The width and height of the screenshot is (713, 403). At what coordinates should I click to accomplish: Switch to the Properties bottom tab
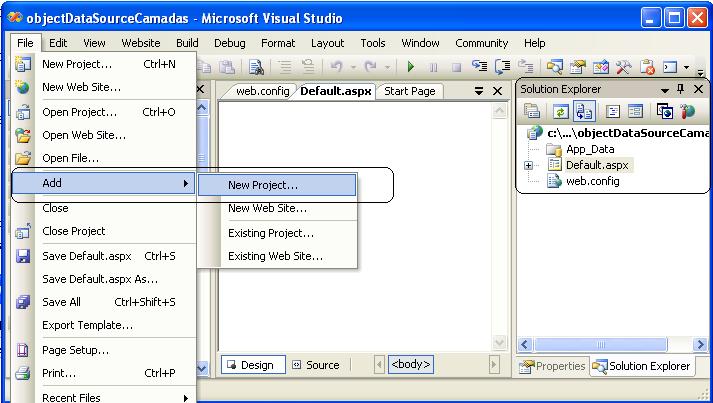coord(553,366)
